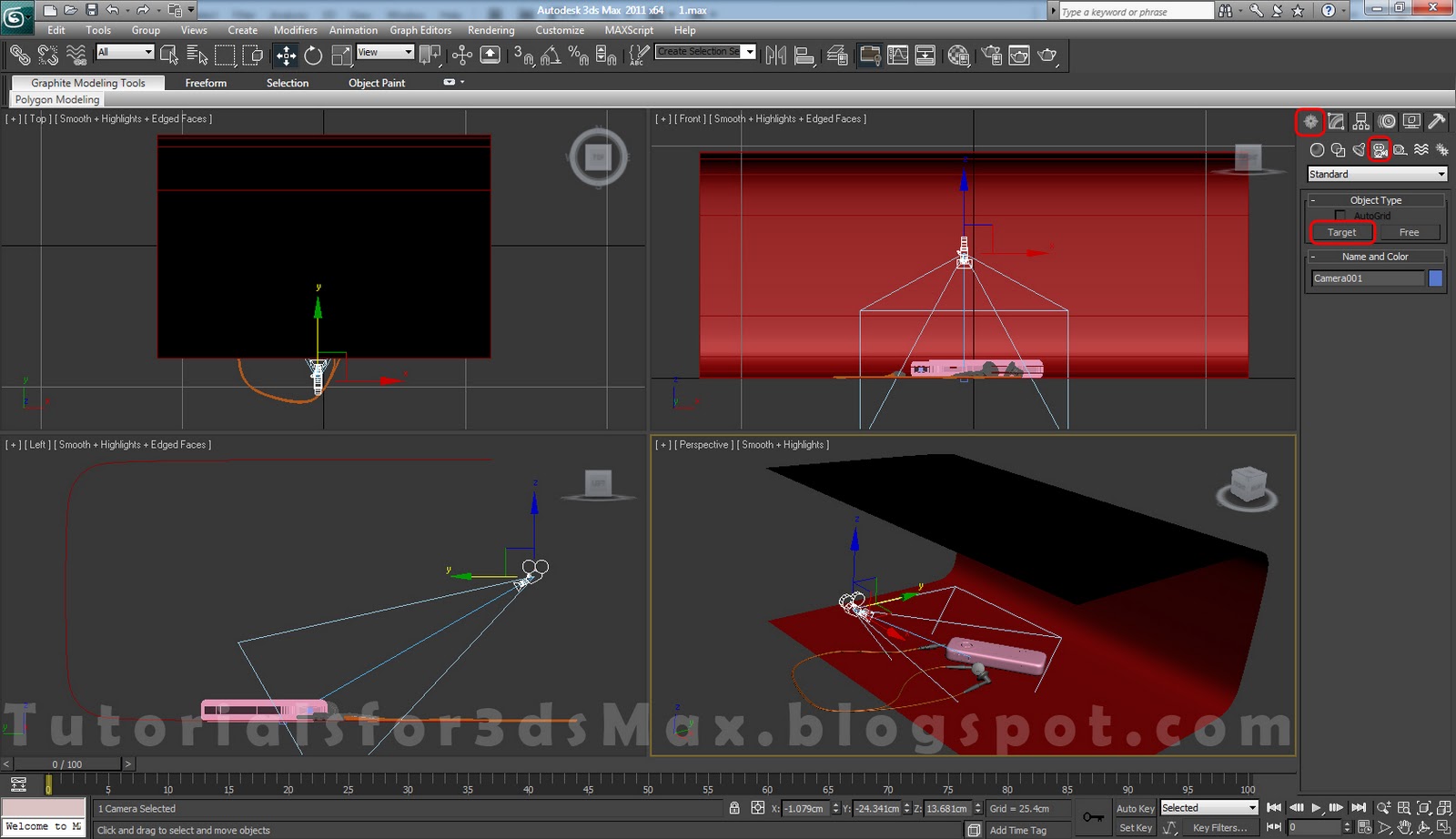The height and width of the screenshot is (839, 1456).
Task: Toggle Set Key mode
Action: 1135,828
